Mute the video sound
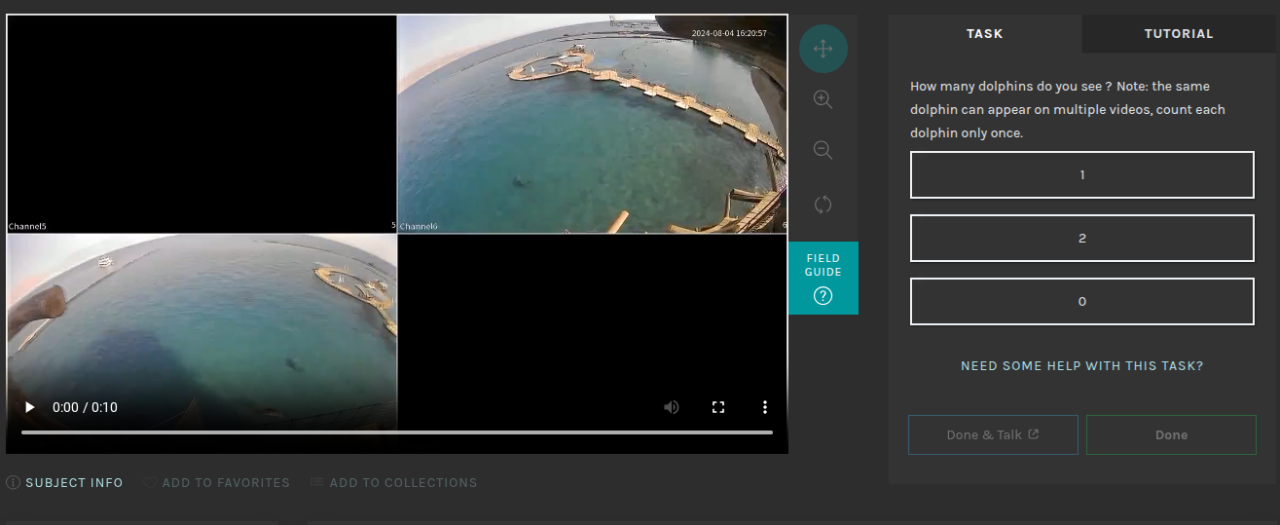This screenshot has height=525, width=1280. [671, 407]
